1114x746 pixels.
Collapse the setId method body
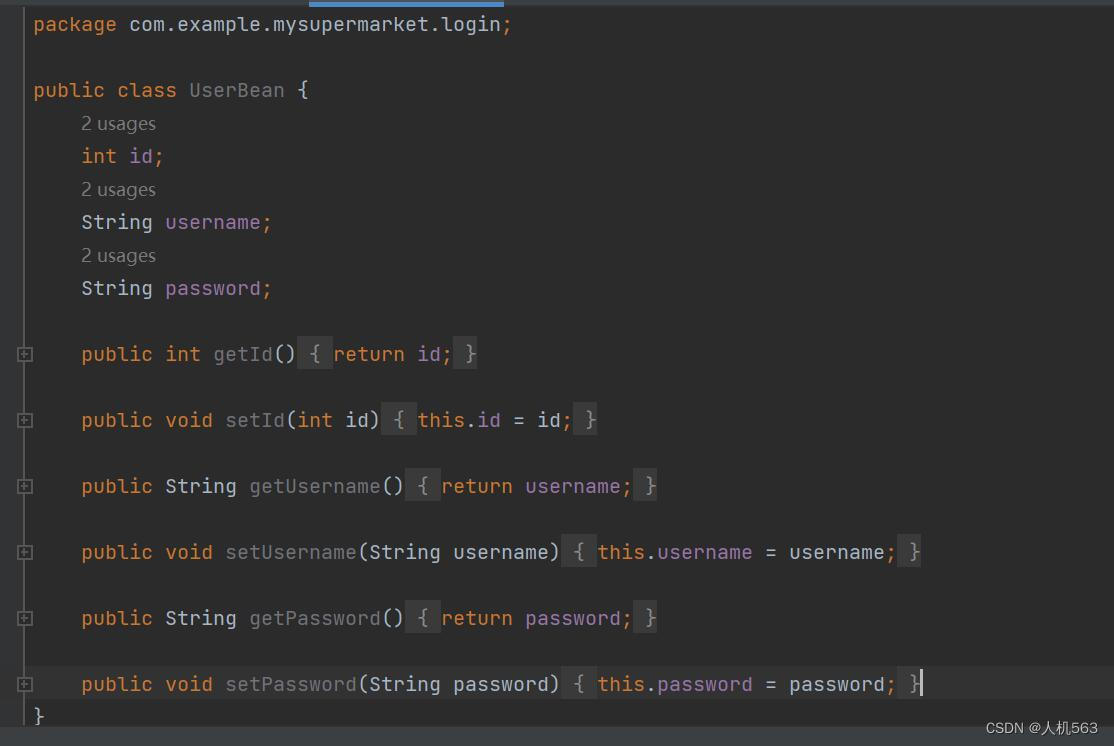24,420
